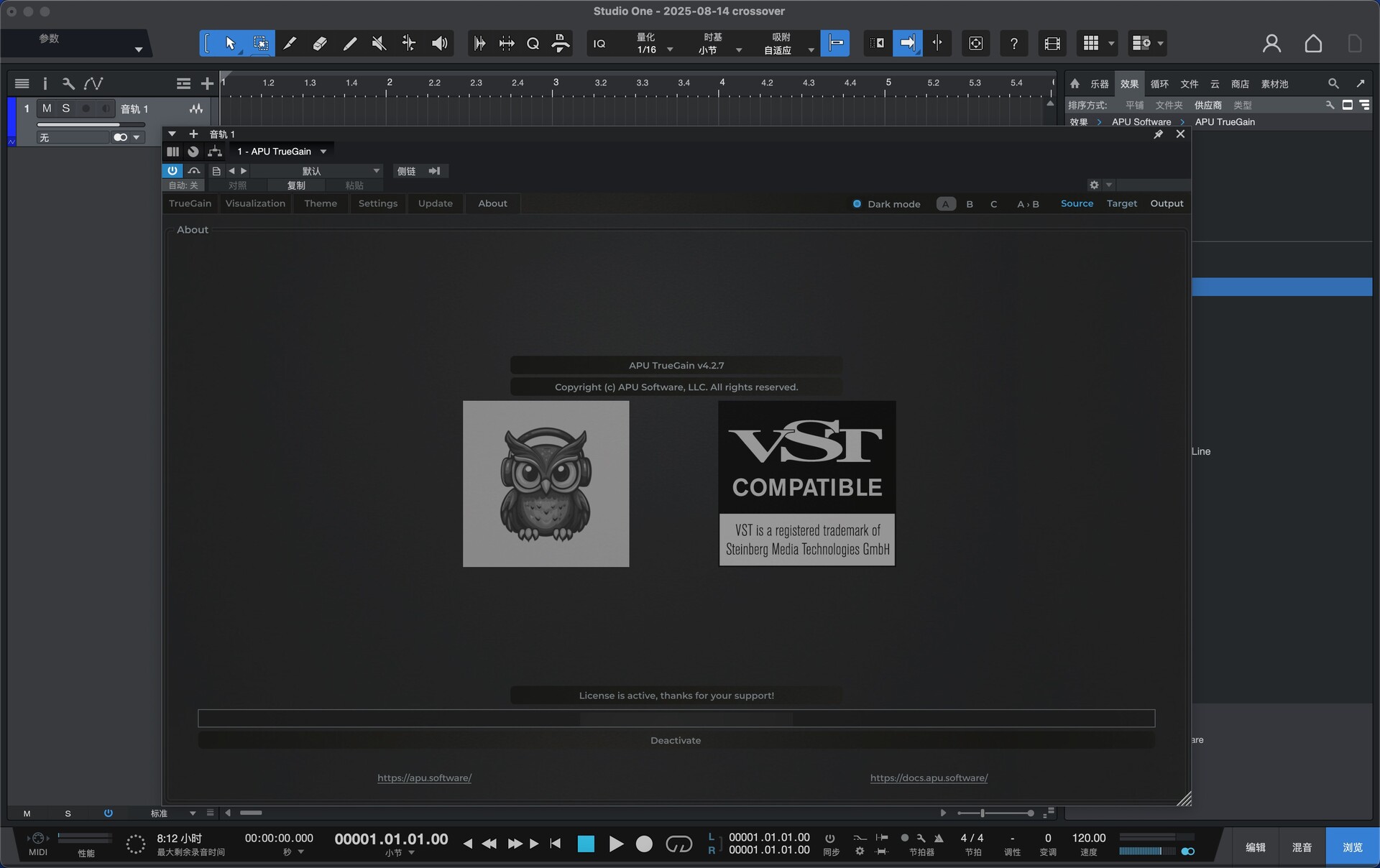
Task: Open the 参数 parameter dropdown
Action: click(75, 43)
